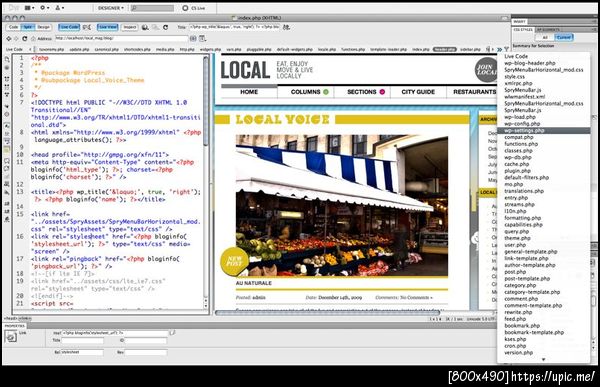Viewport: 600px width, 387px height.
Task: Click the application bar search field
Action: (x=152, y=8)
